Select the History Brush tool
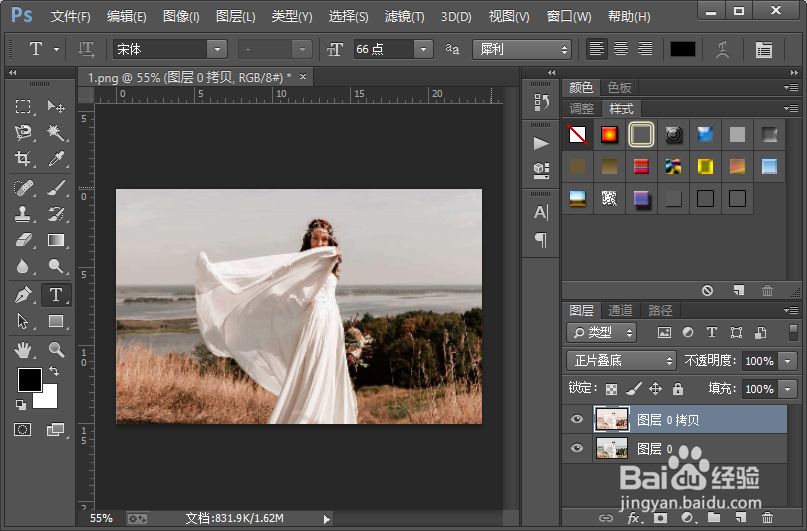807x531 pixels. [x=56, y=214]
